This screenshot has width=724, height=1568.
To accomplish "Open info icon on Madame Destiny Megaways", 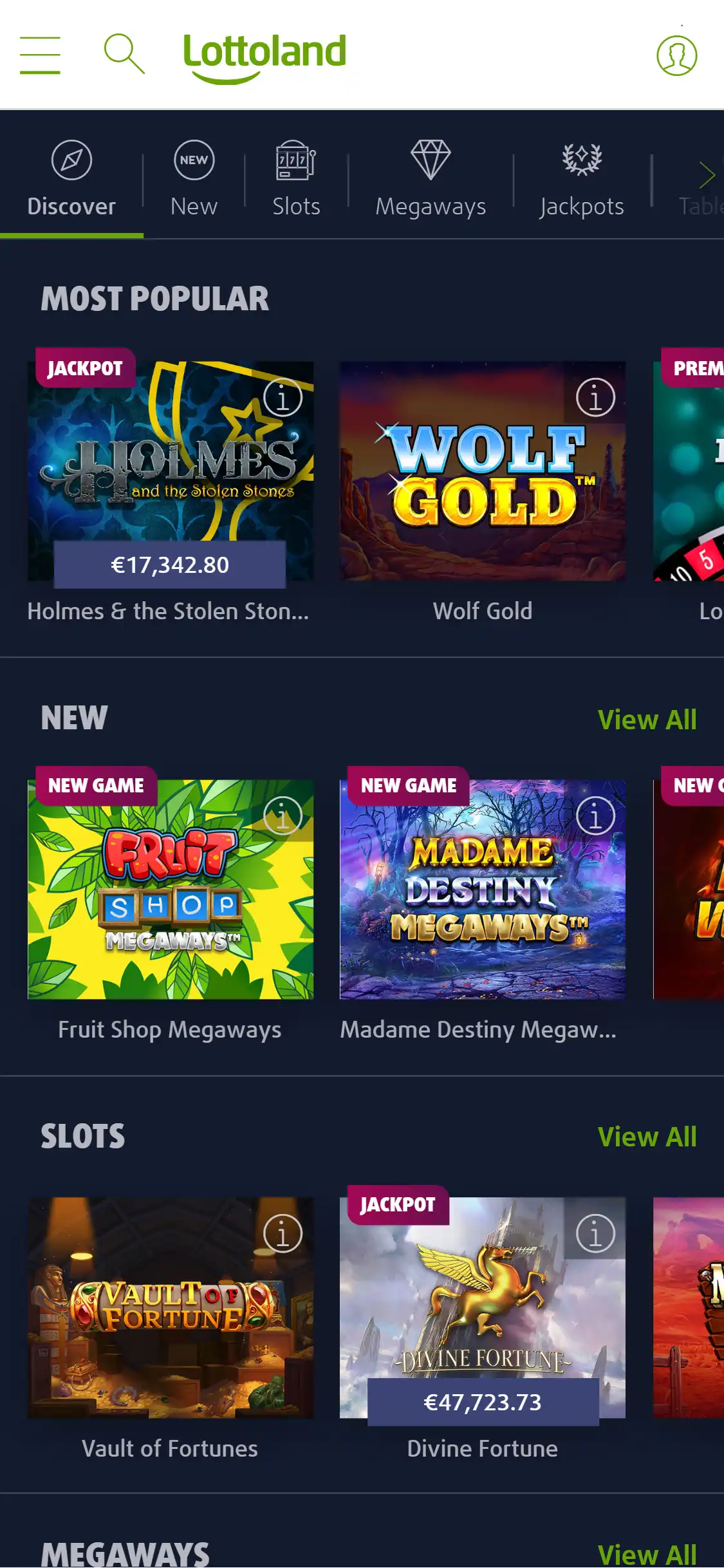I will [595, 816].
